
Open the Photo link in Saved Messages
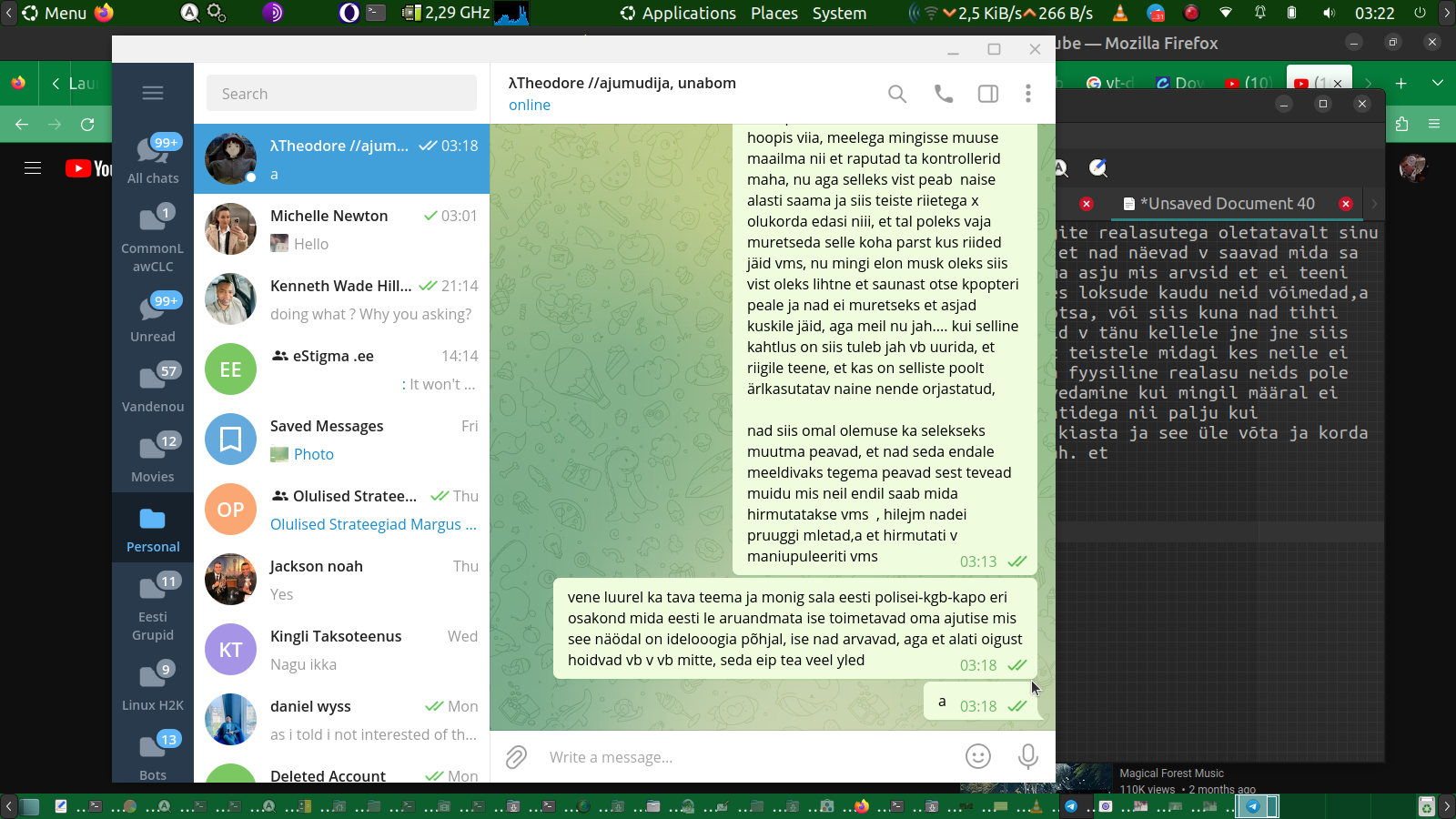pyautogui.click(x=313, y=454)
